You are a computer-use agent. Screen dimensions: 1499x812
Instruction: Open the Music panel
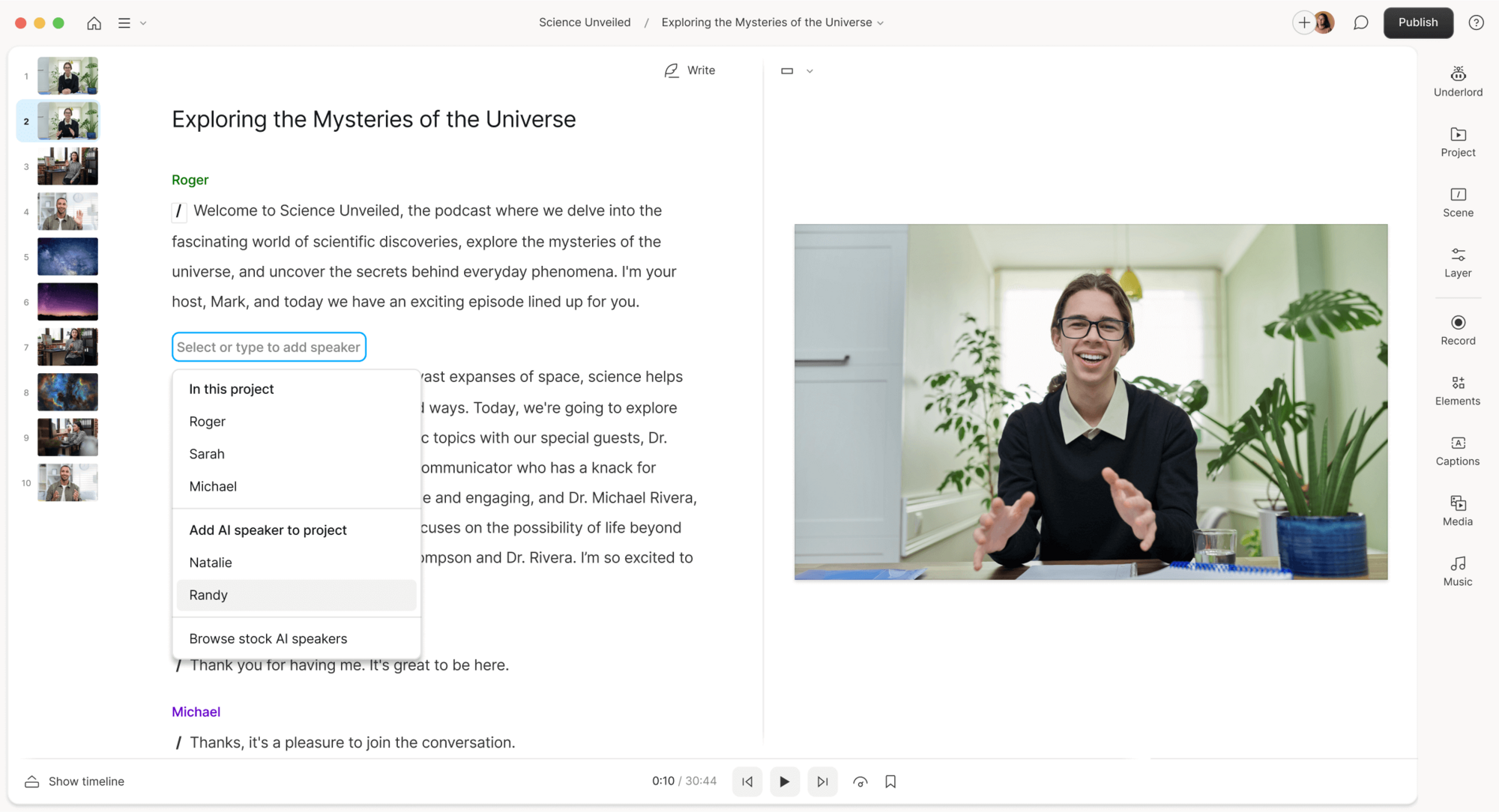[x=1457, y=570]
